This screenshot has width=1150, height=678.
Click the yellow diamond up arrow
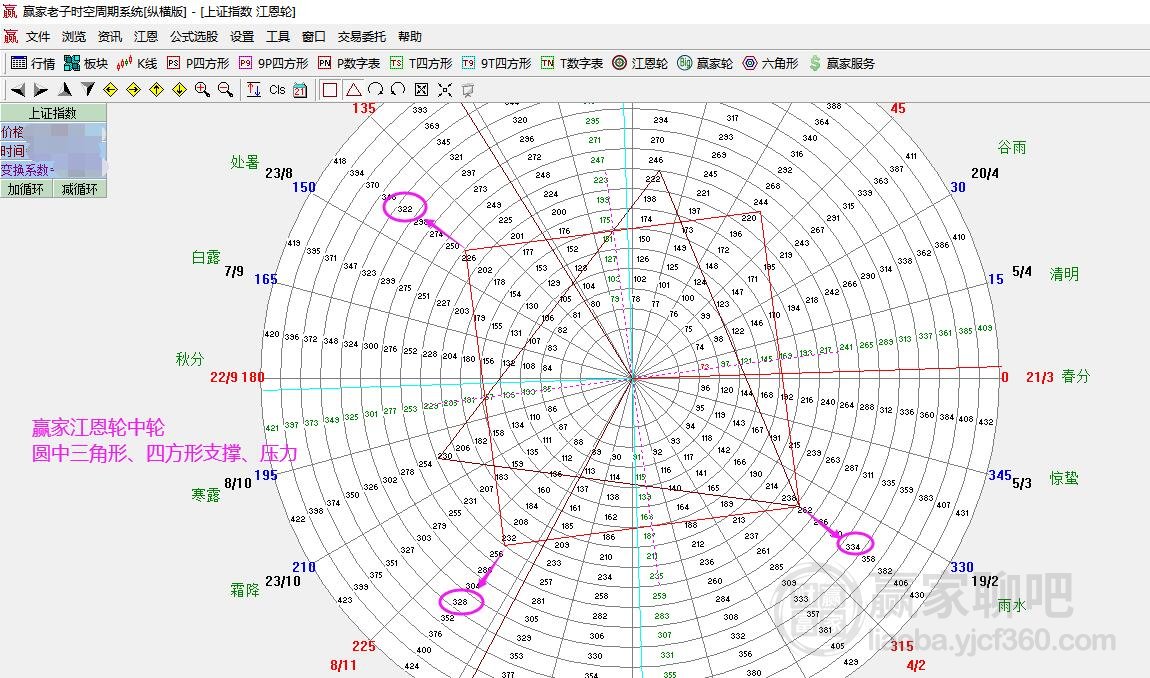(156, 90)
